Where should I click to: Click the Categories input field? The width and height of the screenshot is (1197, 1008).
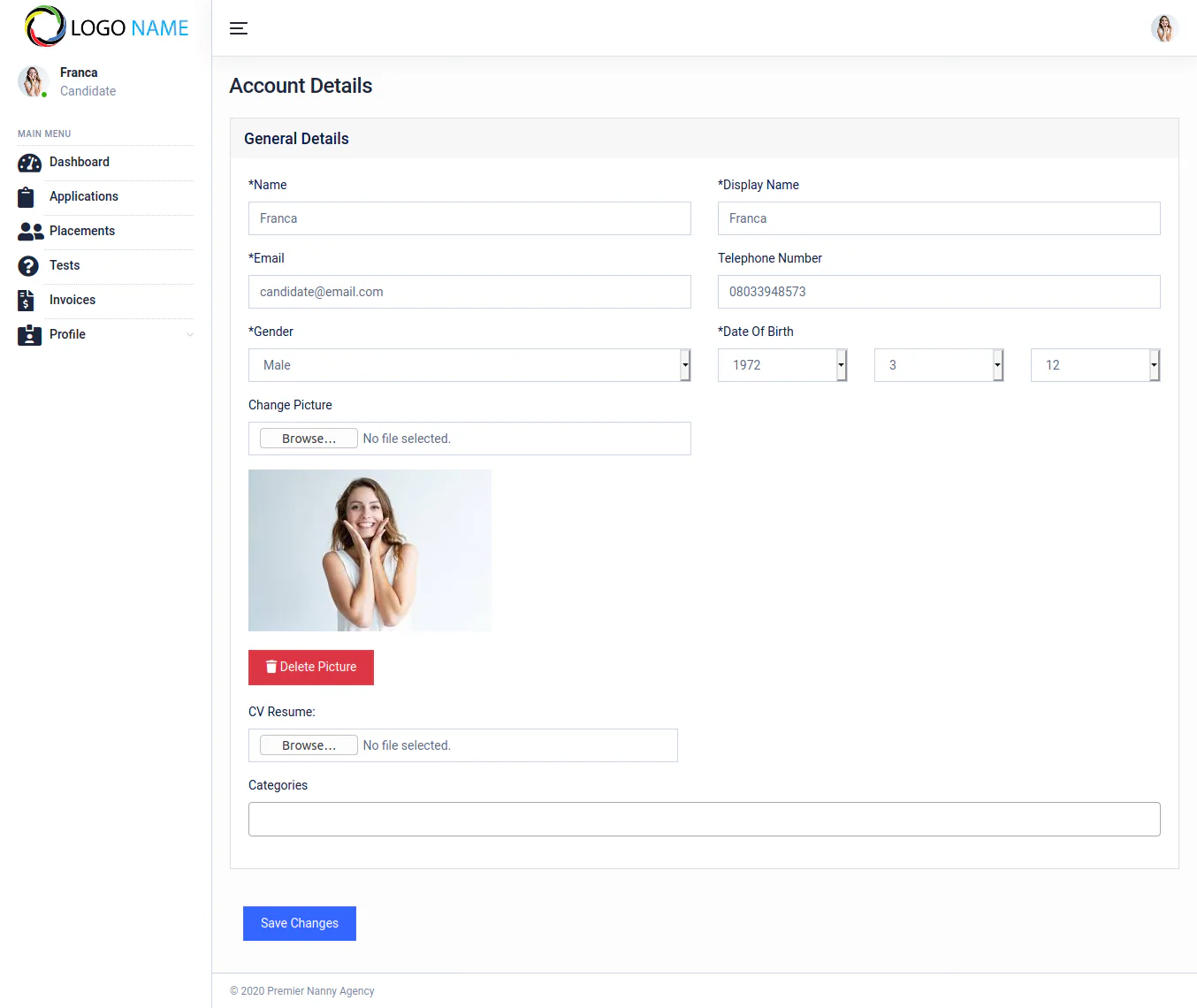point(704,819)
